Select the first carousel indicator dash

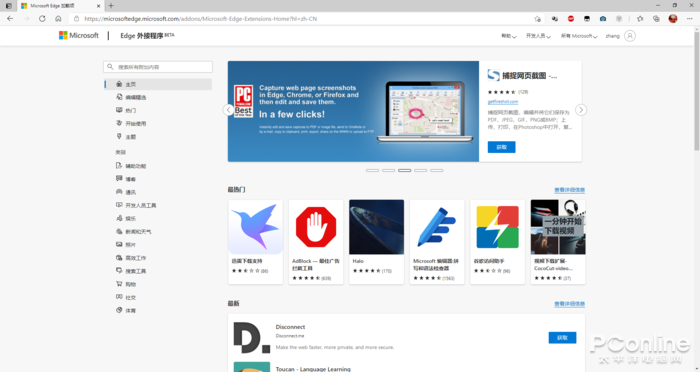tap(372, 170)
